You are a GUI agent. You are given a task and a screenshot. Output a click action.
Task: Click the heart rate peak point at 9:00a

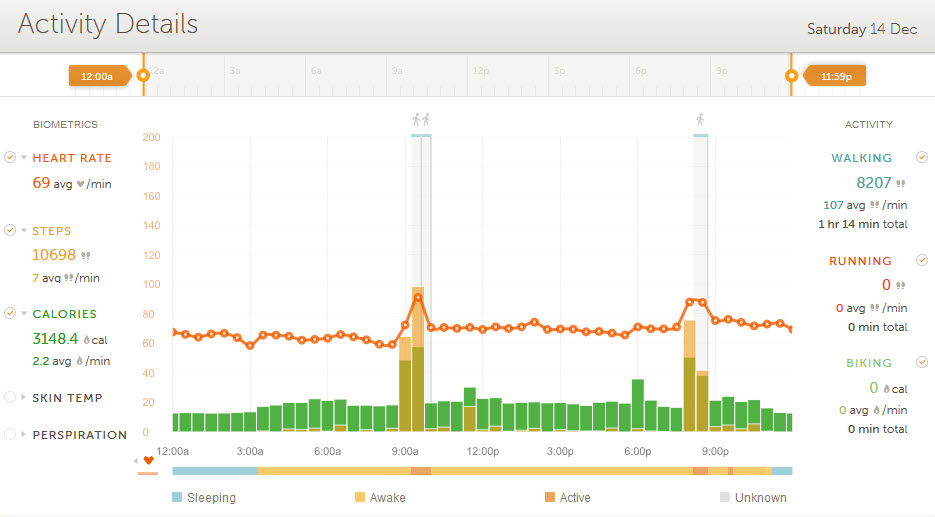[418, 298]
